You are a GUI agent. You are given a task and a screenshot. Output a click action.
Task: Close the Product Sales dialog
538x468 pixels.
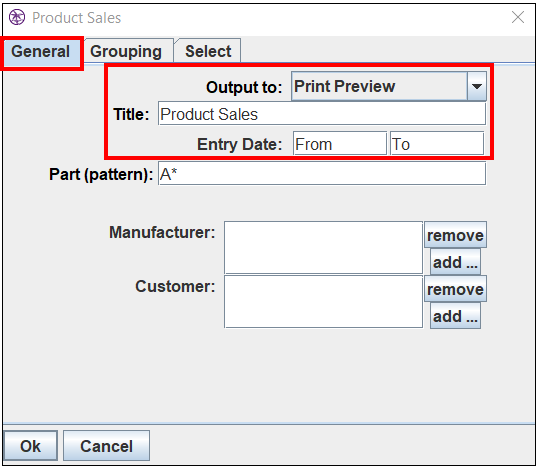518,17
